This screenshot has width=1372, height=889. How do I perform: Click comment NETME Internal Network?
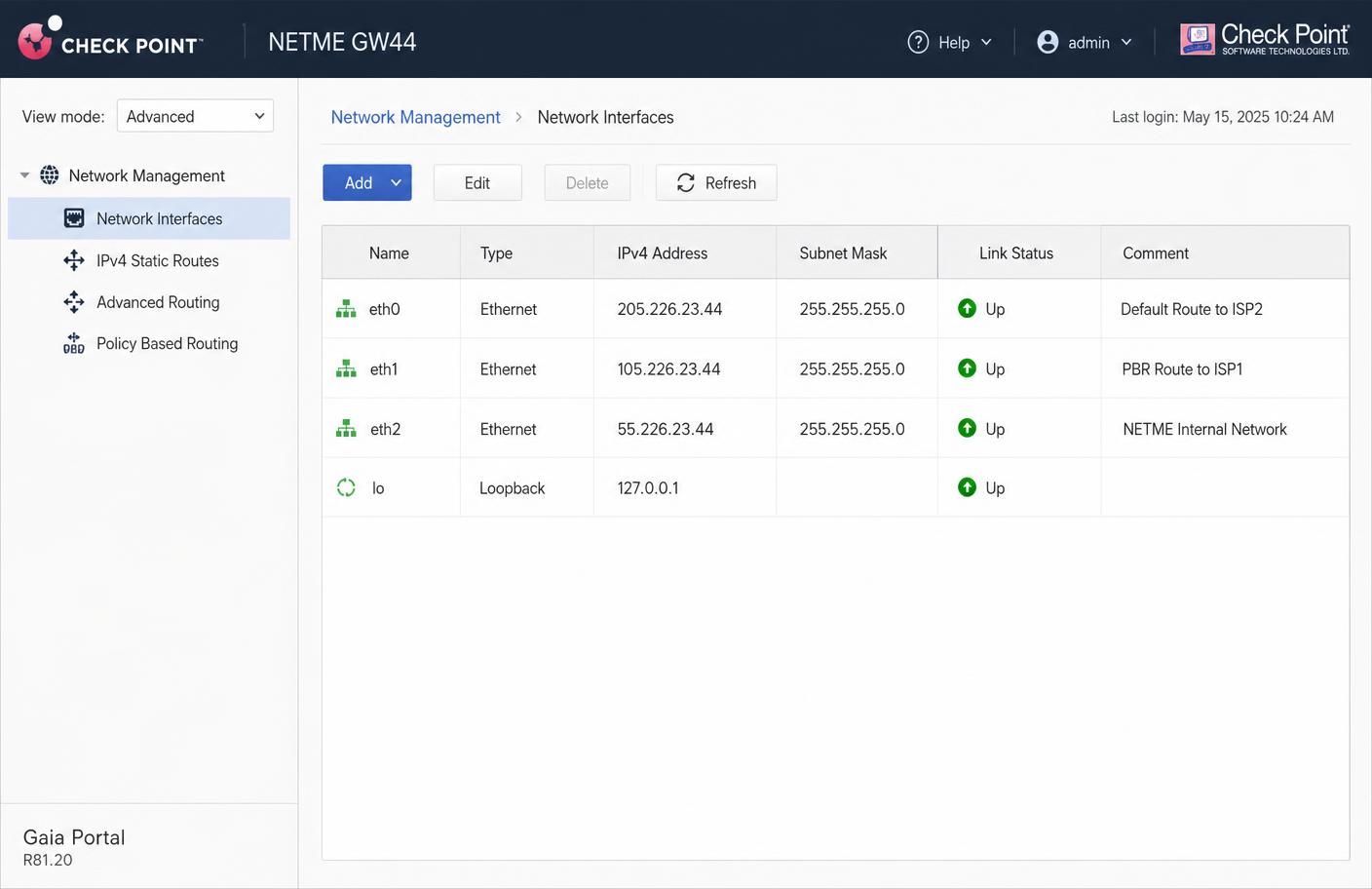point(1204,429)
